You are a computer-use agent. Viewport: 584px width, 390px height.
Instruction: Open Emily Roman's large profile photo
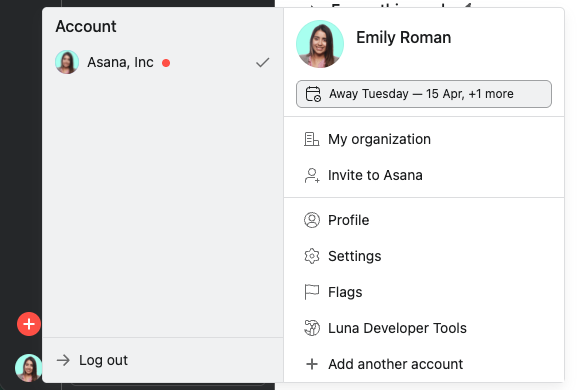pos(320,44)
